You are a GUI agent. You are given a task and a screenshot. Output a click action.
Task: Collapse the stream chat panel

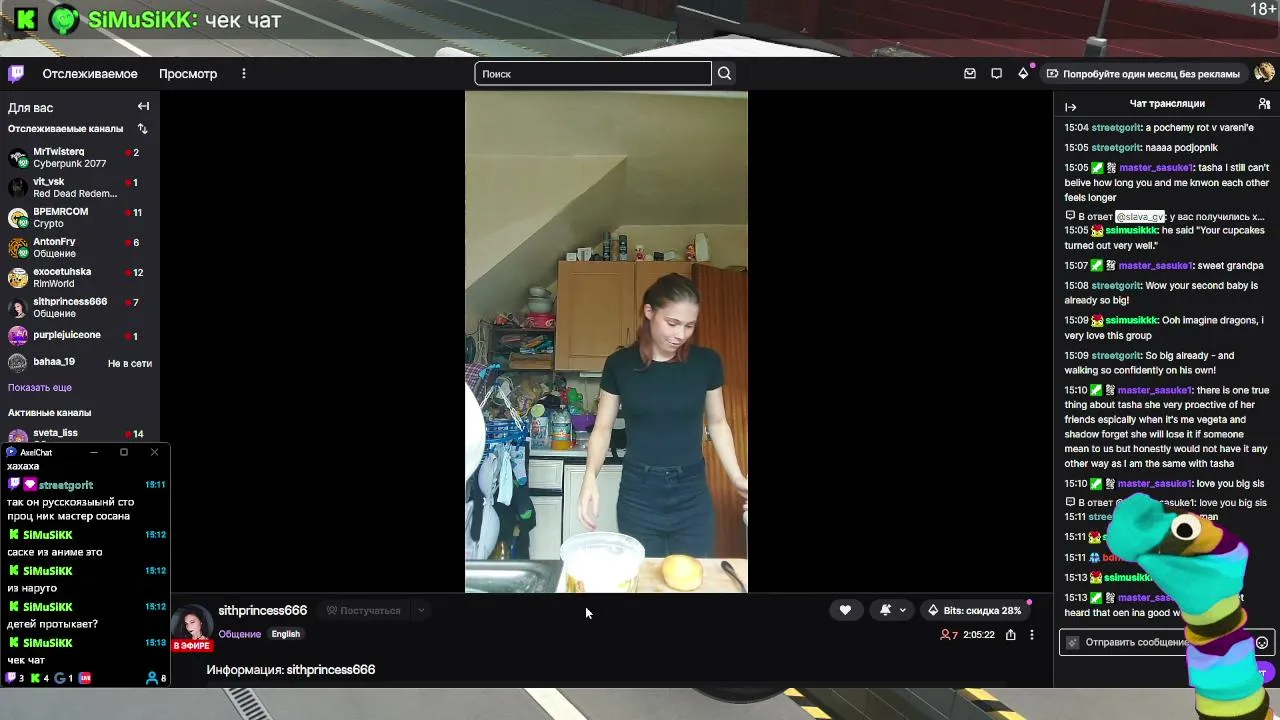[x=1071, y=107]
